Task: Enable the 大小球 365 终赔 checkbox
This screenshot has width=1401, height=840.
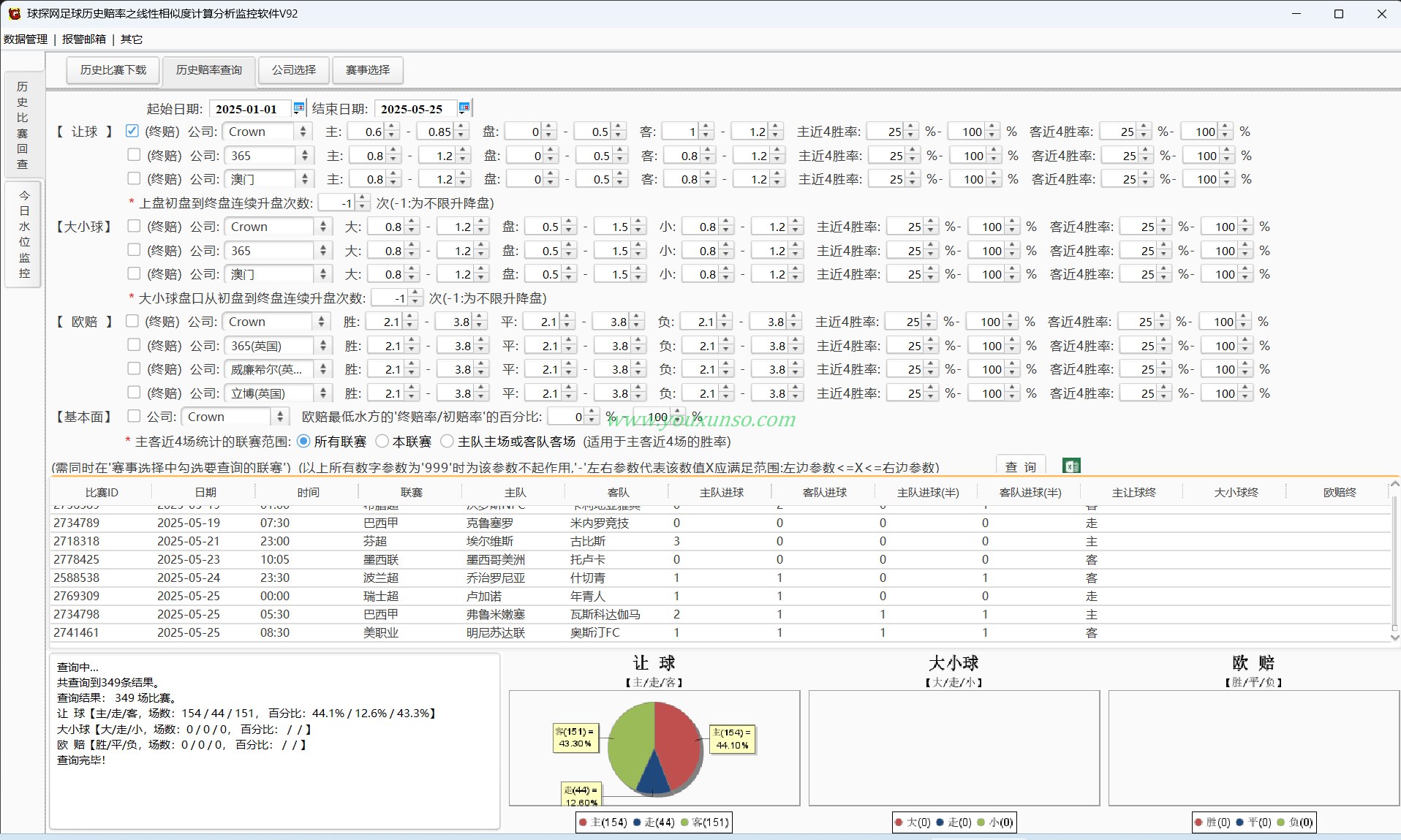Action: click(134, 250)
